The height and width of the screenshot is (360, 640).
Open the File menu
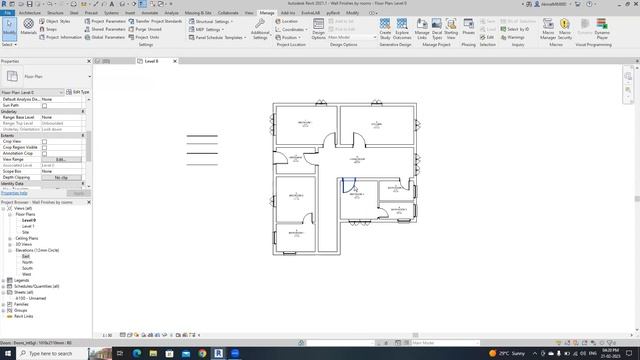7,13
